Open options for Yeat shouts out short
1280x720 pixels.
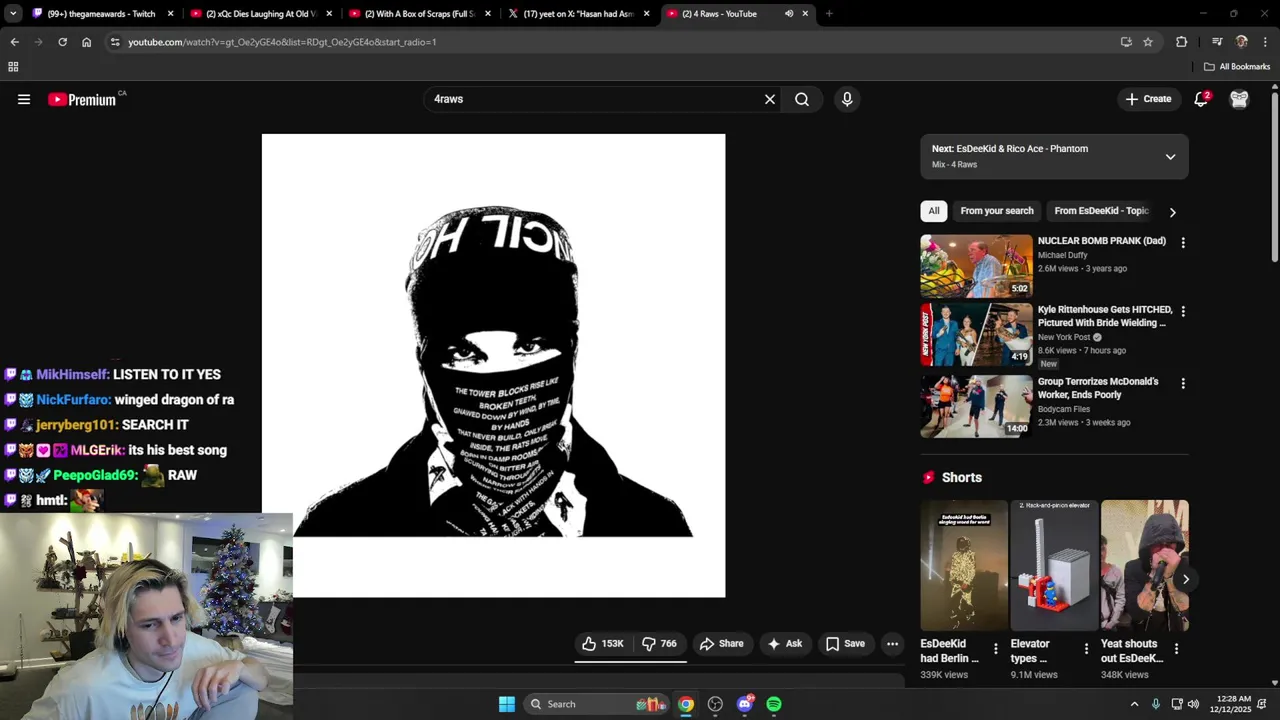pos(1176,649)
